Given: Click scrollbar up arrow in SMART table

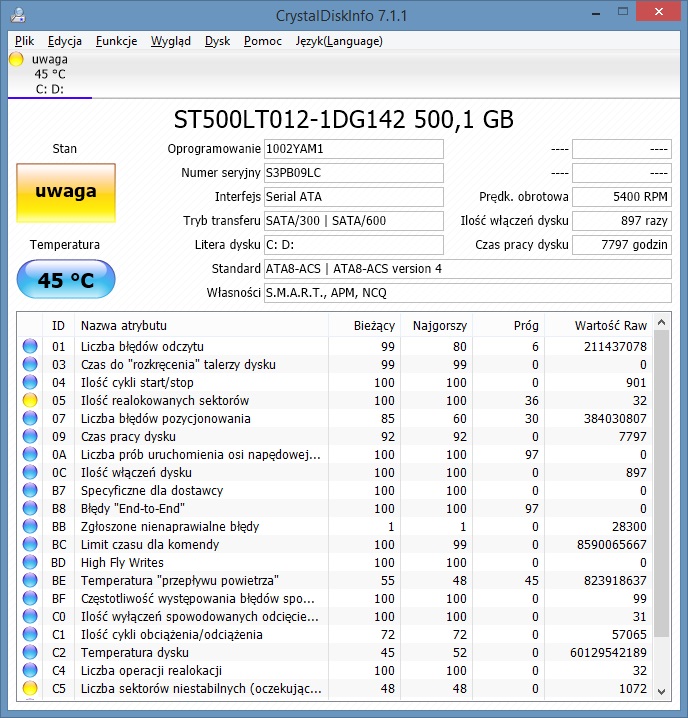Looking at the screenshot, I should tap(661, 322).
